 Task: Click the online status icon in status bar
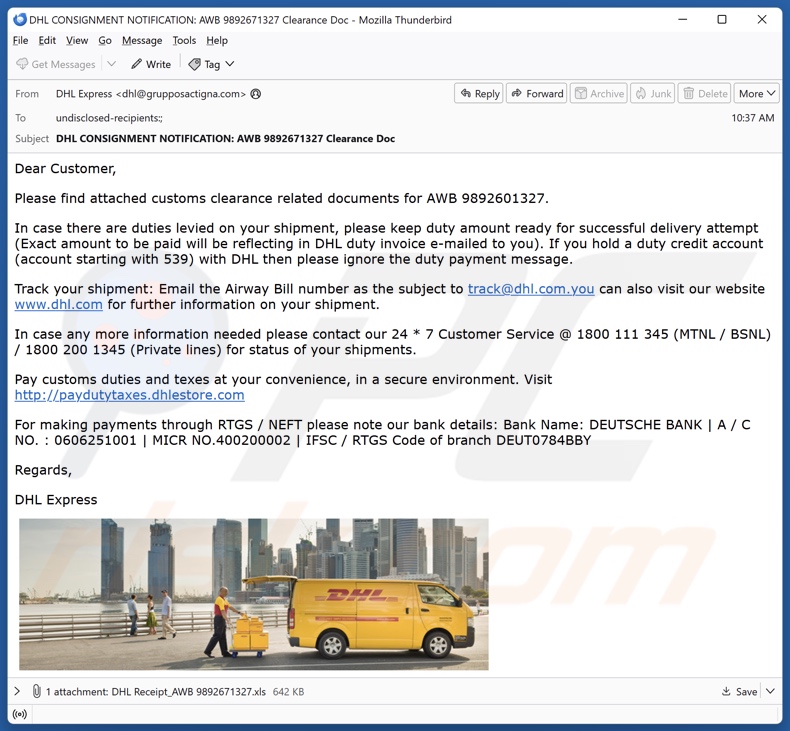[x=20, y=714]
